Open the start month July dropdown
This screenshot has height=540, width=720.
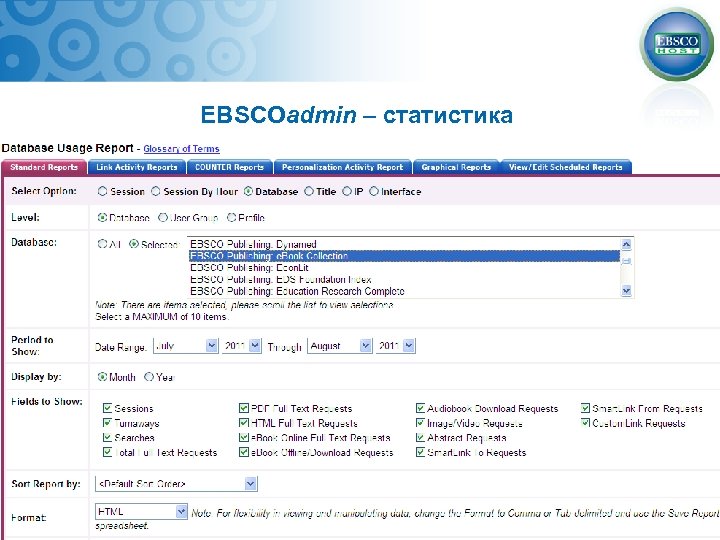pos(186,346)
